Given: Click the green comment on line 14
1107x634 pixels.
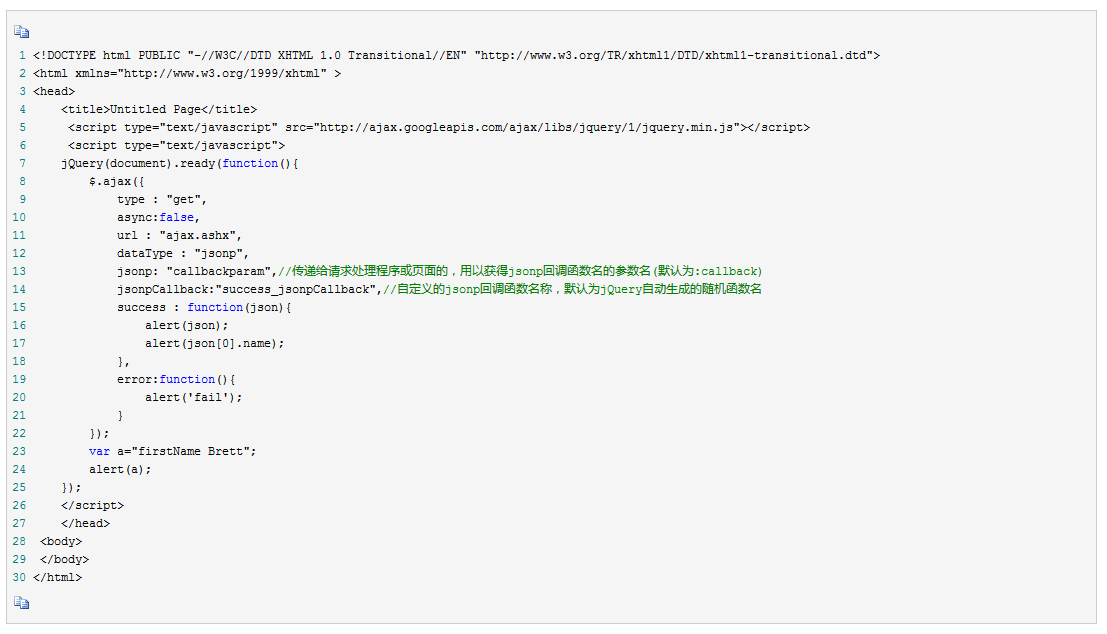Looking at the screenshot, I should coord(573,289).
